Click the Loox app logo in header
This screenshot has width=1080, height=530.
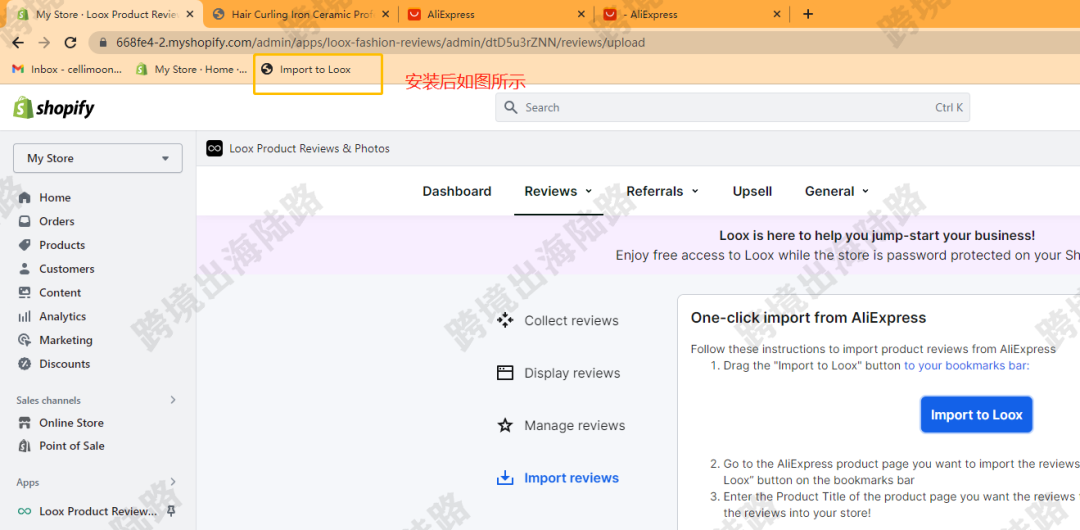(214, 148)
